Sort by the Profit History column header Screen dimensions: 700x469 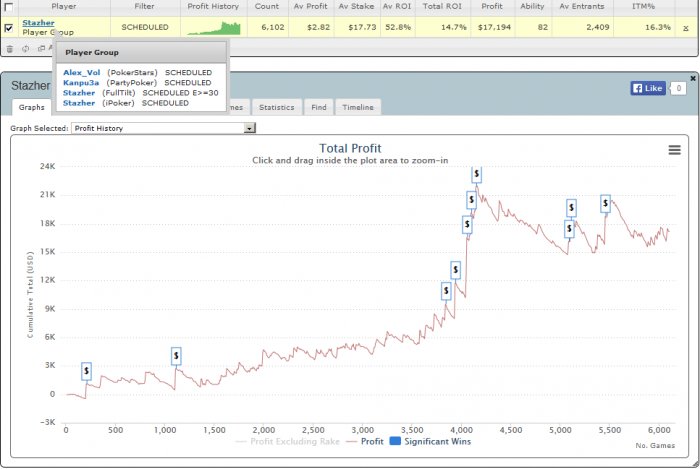point(213,6)
